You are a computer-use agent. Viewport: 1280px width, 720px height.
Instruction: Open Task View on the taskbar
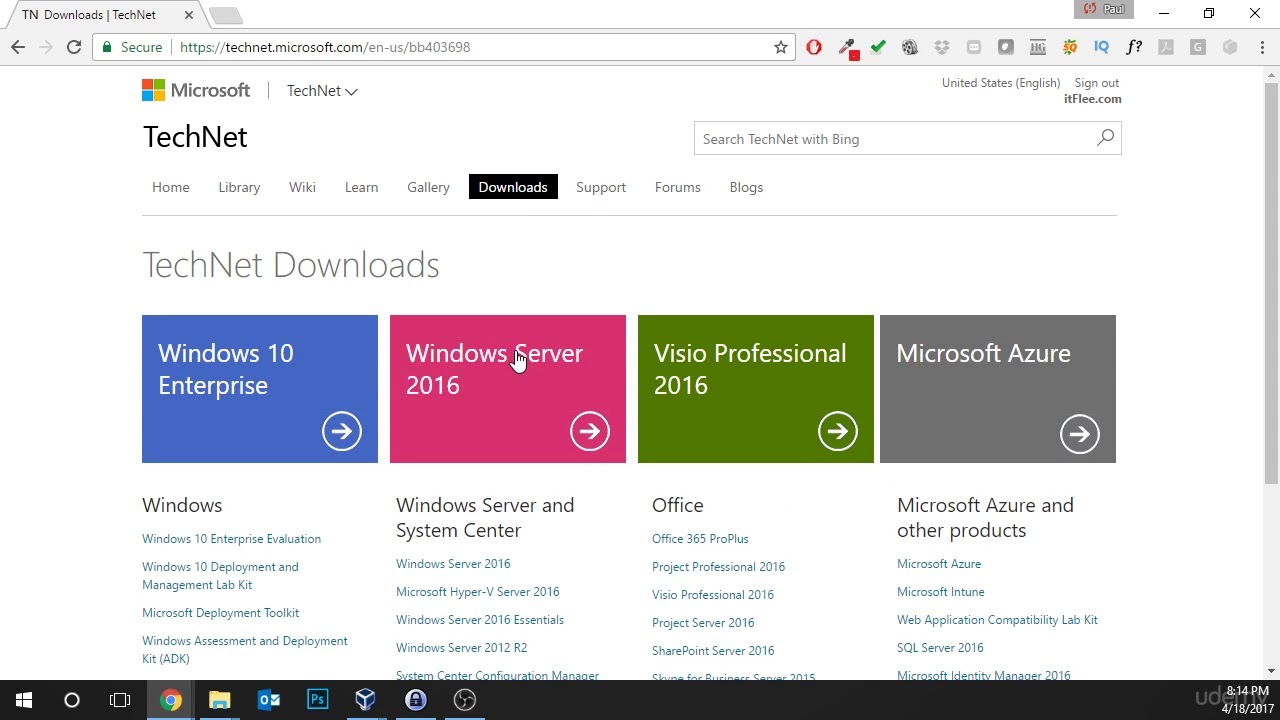click(x=120, y=700)
